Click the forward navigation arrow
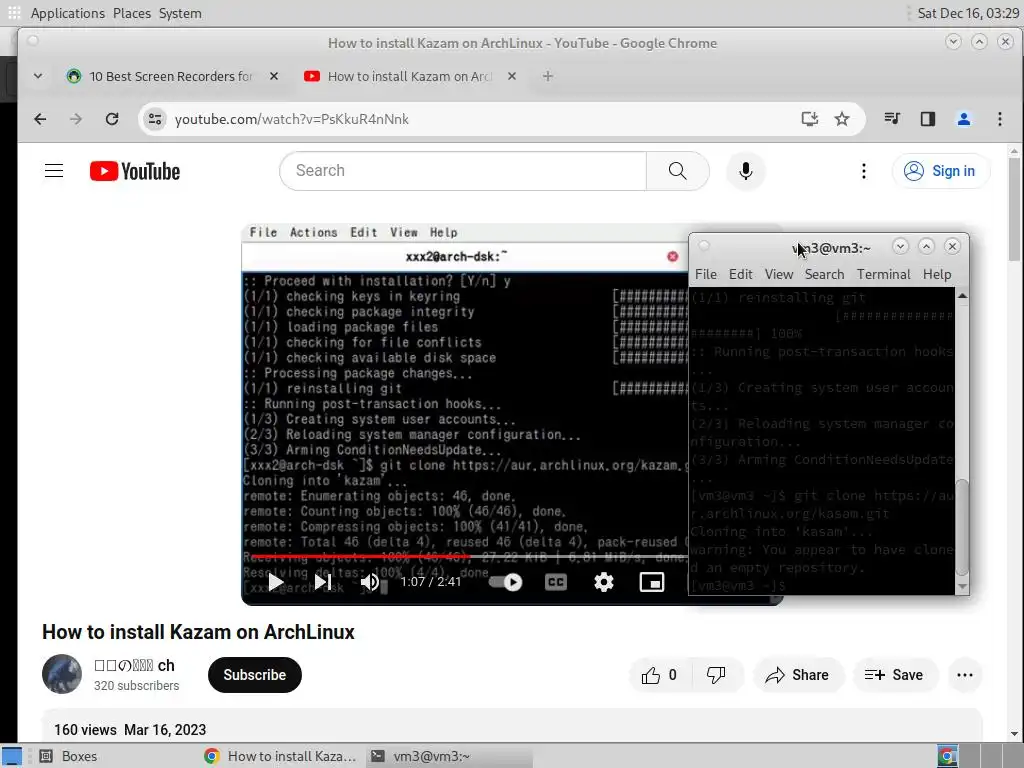 pyautogui.click(x=76, y=119)
